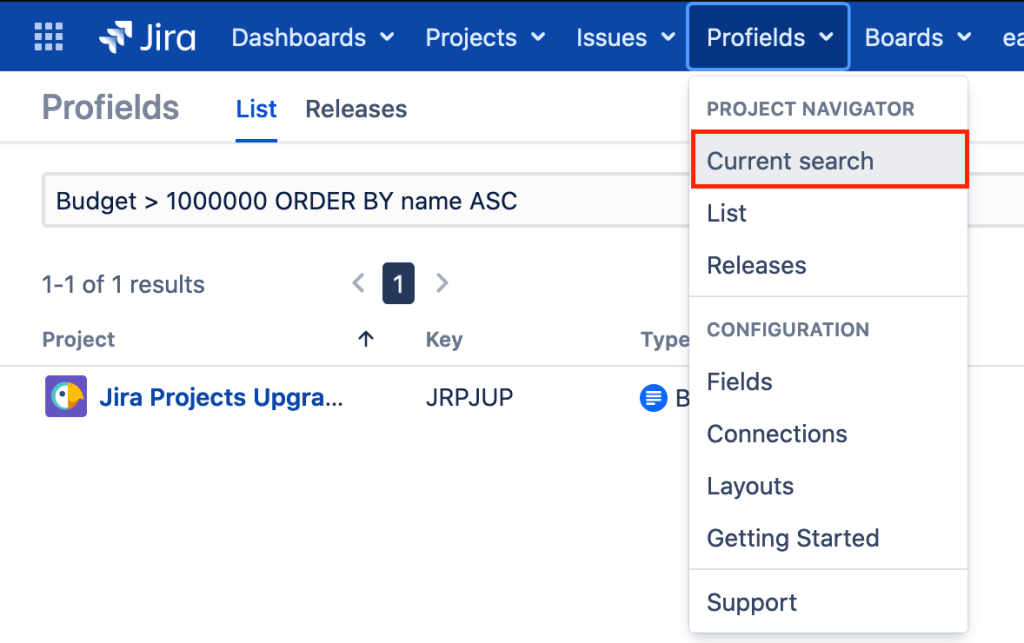This screenshot has height=643, width=1024.
Task: Click the ascending sort arrow in Project column
Action: coord(366,339)
